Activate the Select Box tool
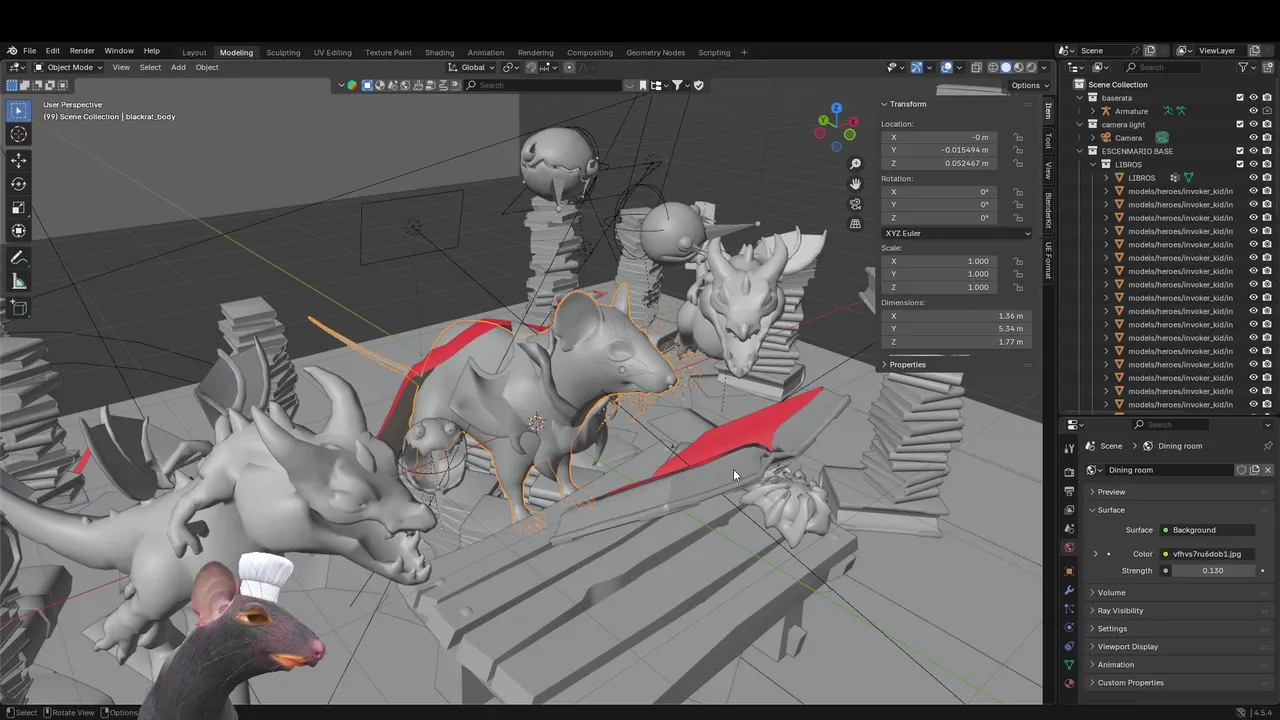The width and height of the screenshot is (1280, 720). click(18, 110)
